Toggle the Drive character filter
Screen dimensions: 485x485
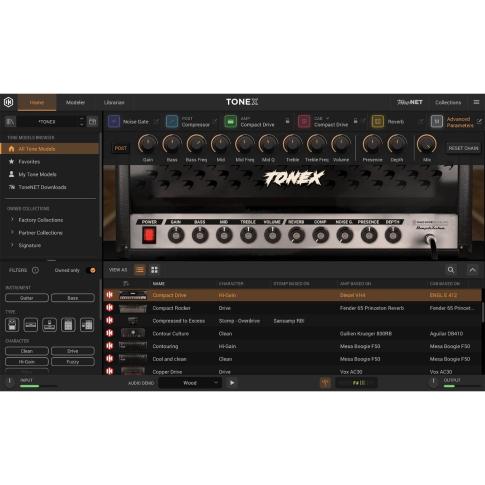coord(73,351)
